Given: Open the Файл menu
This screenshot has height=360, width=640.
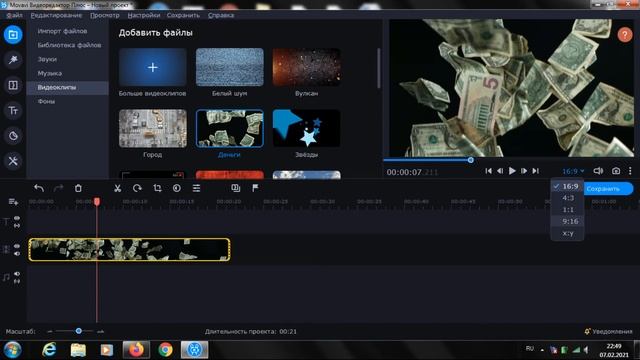Looking at the screenshot, I should (x=14, y=15).
